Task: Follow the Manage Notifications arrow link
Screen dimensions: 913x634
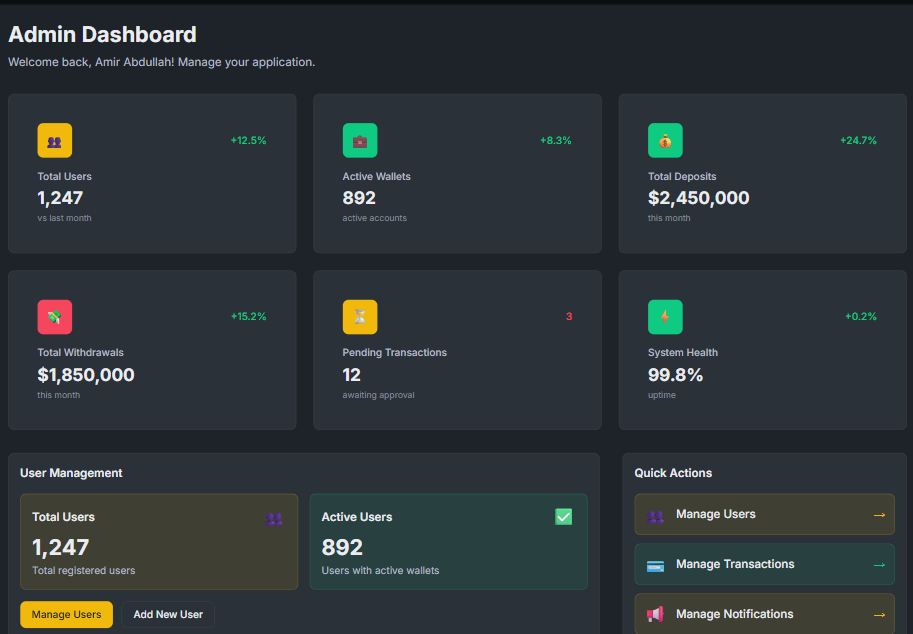Action: pos(880,614)
